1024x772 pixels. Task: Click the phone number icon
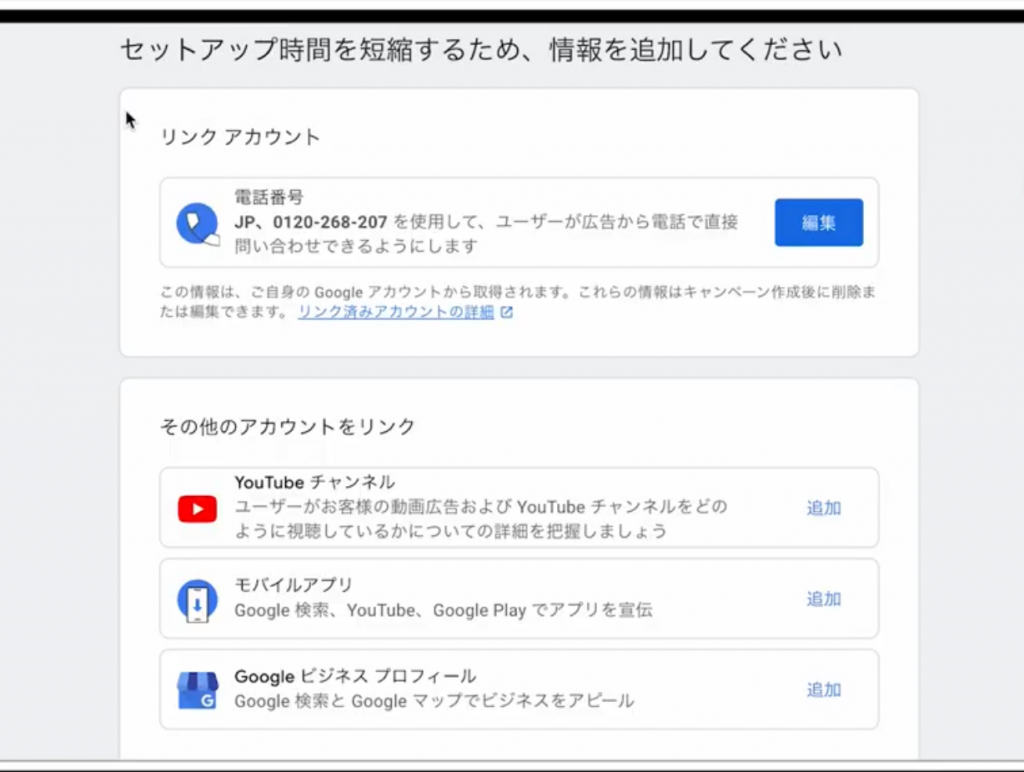[x=198, y=224]
